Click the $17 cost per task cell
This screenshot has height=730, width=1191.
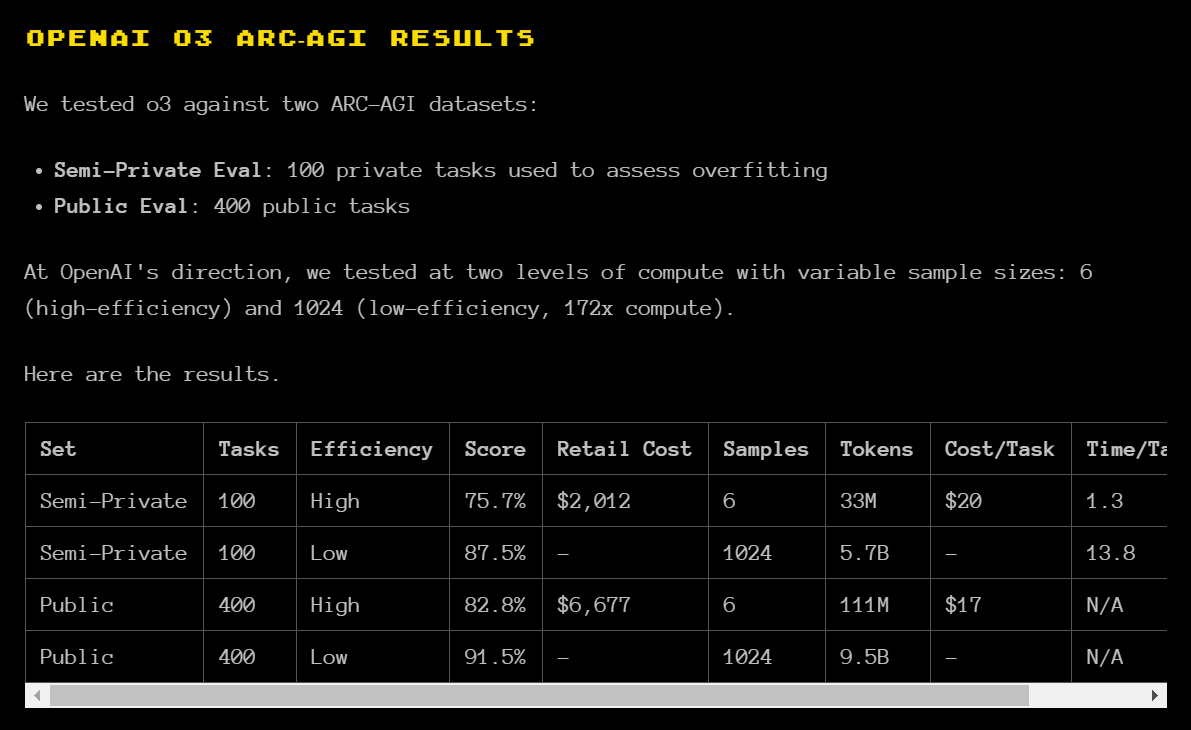pos(1000,605)
